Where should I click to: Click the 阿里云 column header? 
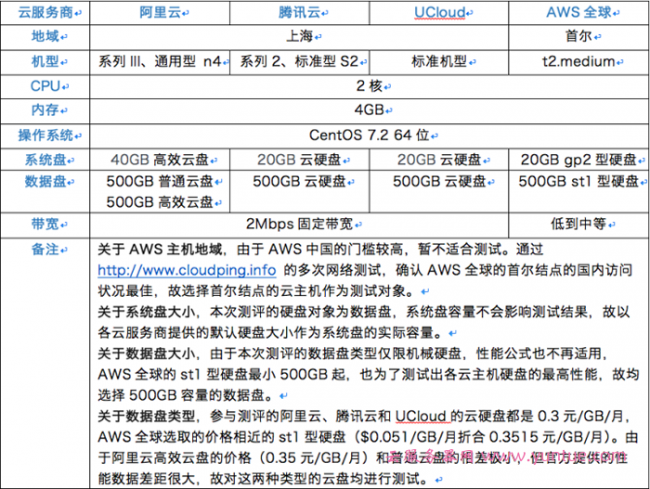(159, 14)
